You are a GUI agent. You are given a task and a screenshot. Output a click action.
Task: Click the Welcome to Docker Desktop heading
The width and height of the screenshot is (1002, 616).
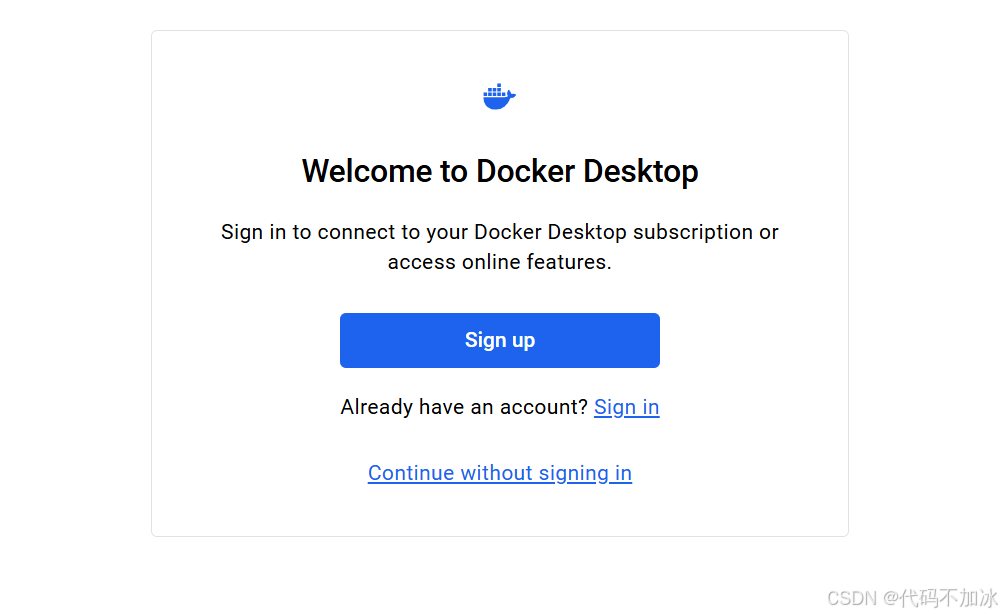coord(500,171)
